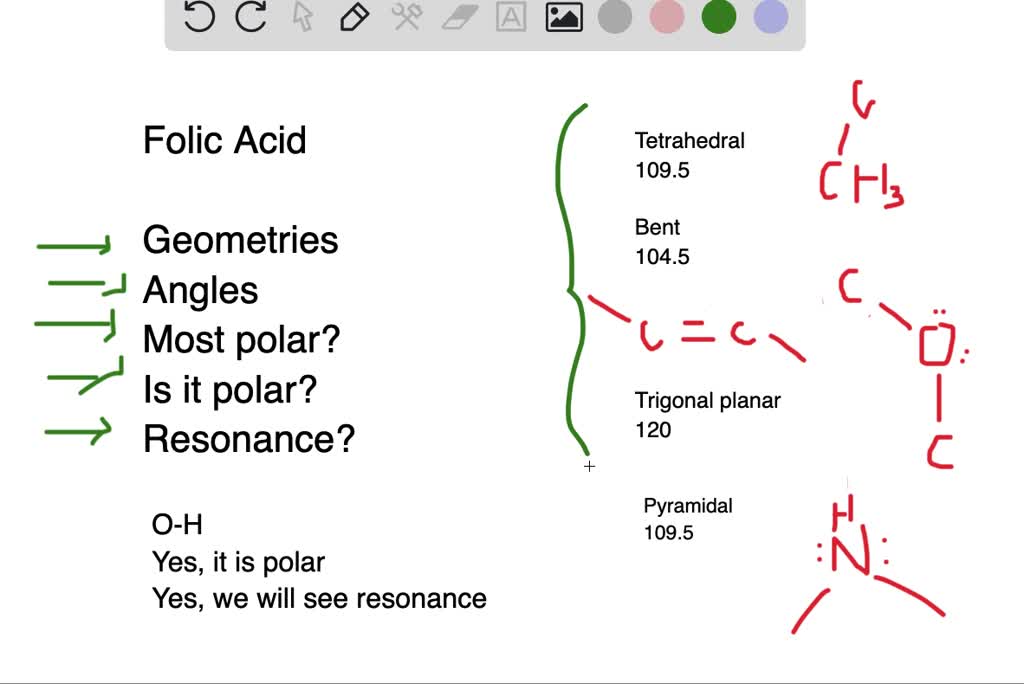Select the Eraser tool

(457, 17)
